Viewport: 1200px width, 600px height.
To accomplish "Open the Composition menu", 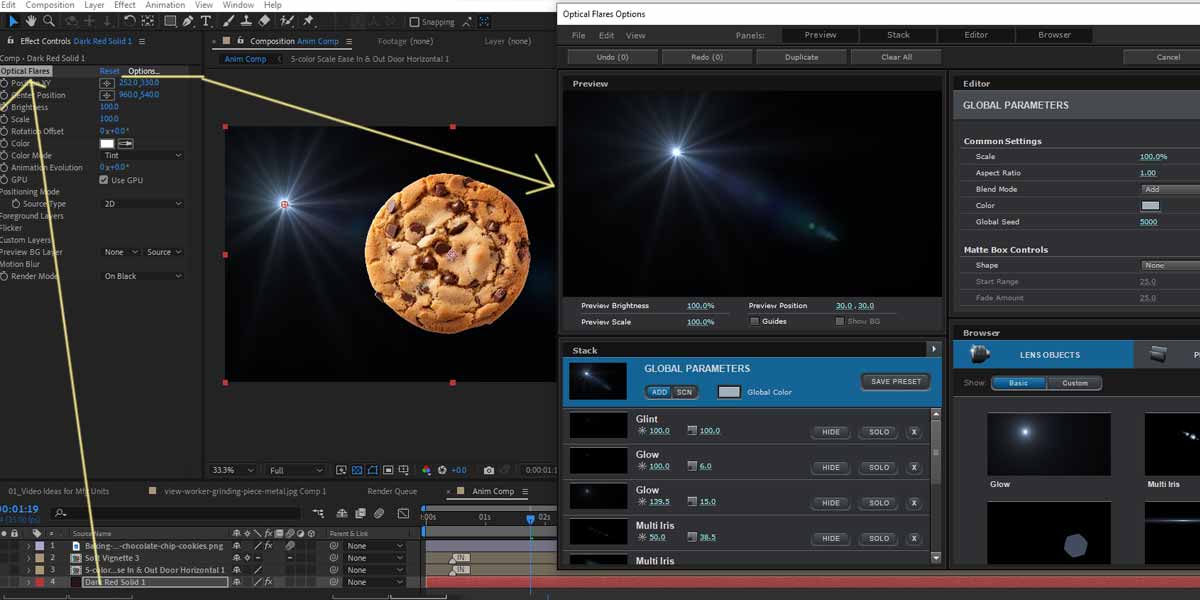I will coord(49,4).
